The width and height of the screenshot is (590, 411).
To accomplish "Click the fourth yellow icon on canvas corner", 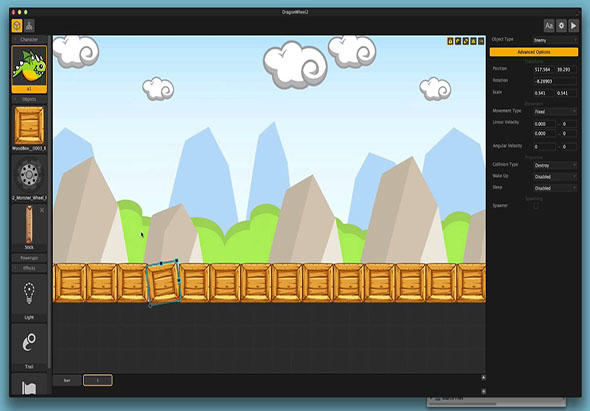I will 473,41.
